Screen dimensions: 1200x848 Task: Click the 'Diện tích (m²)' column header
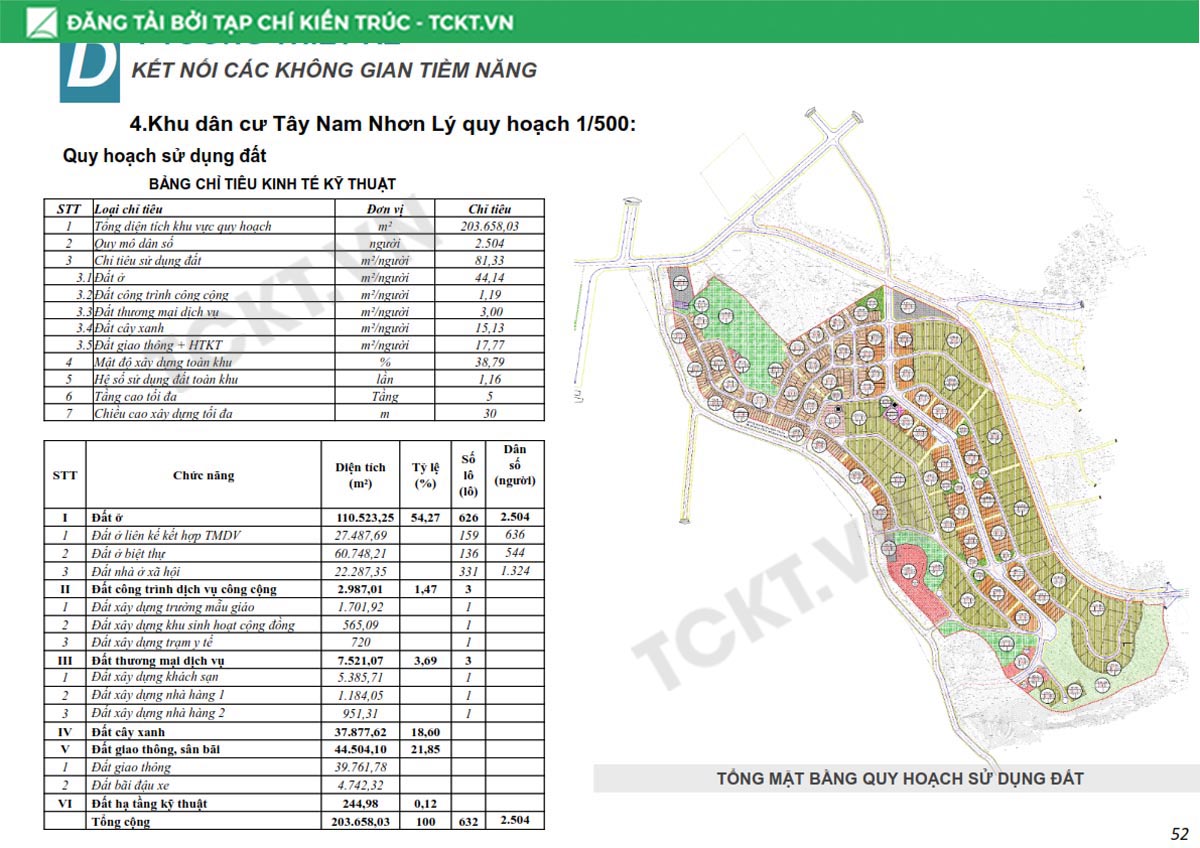pos(361,475)
